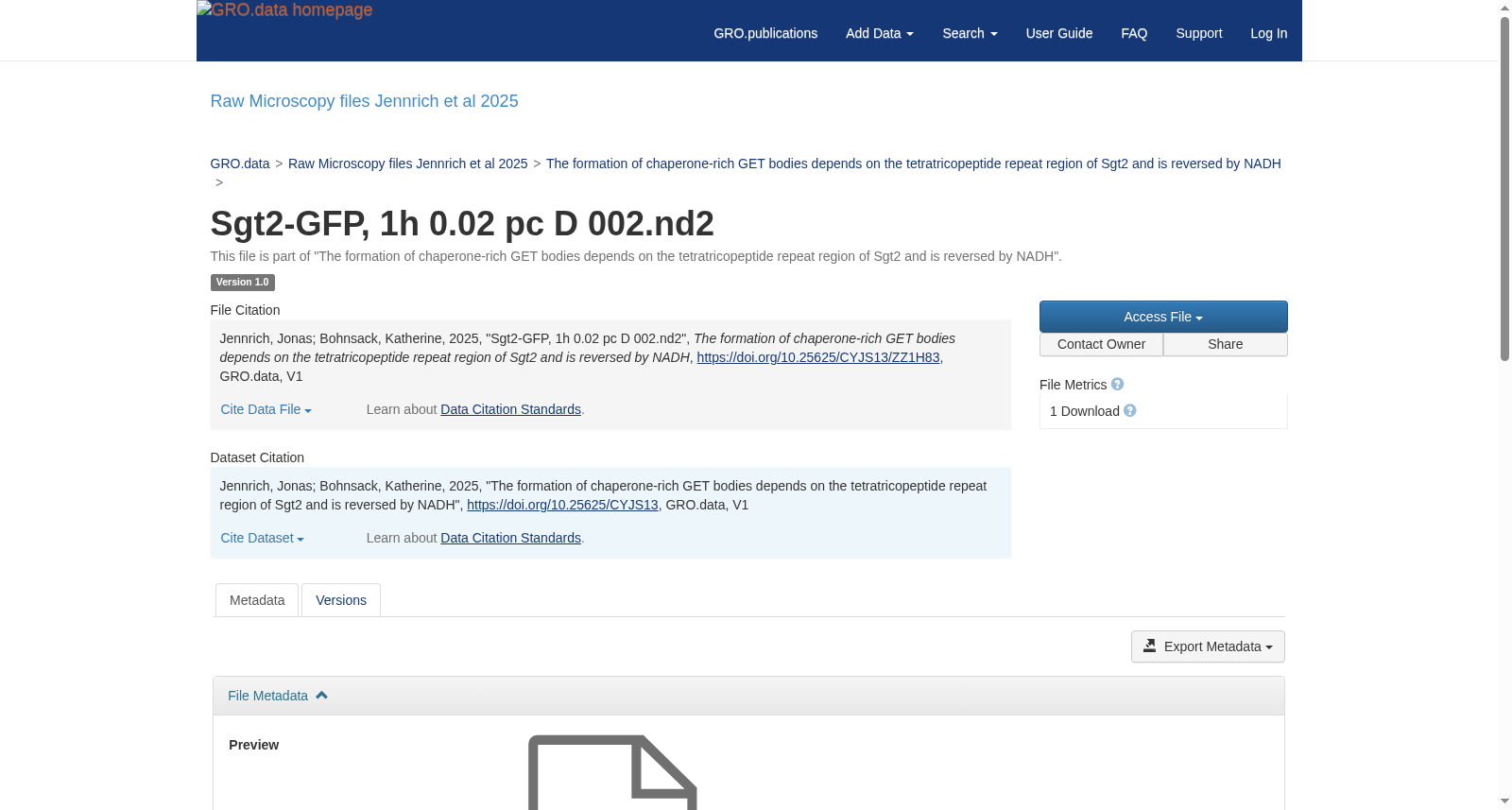1512x810 pixels.
Task: Click the Download count help question icon
Action: [x=1130, y=410]
